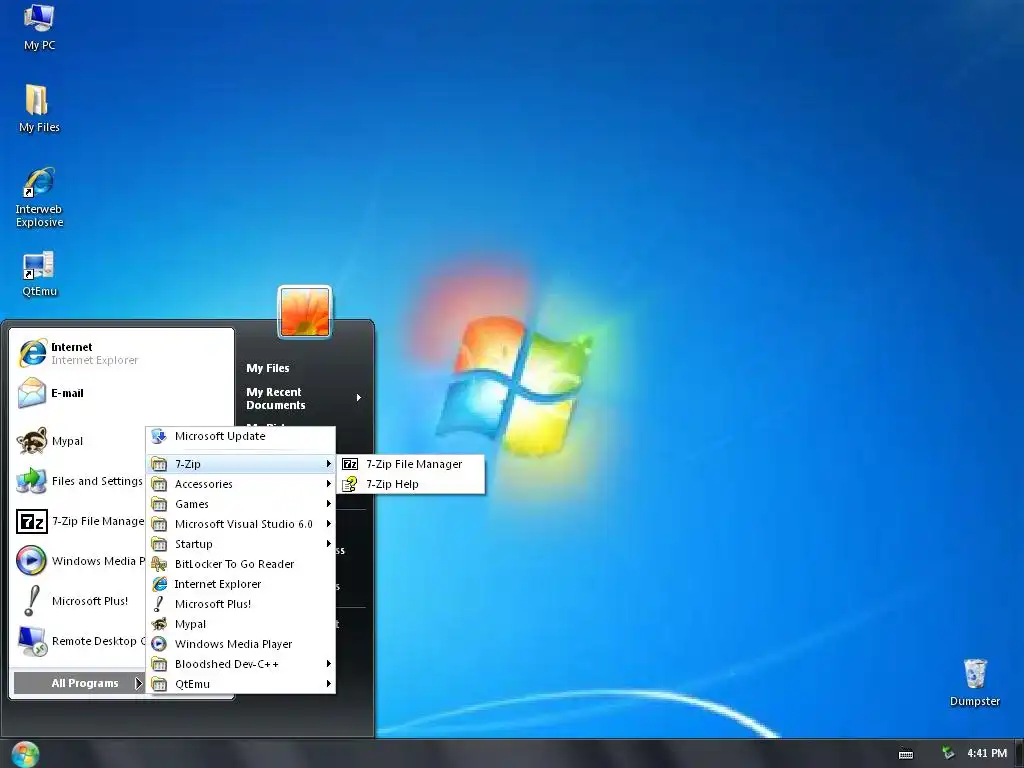Expand Bloodshed Dev-C++ submenu arrow
This screenshot has height=768, width=1024.
(328, 664)
